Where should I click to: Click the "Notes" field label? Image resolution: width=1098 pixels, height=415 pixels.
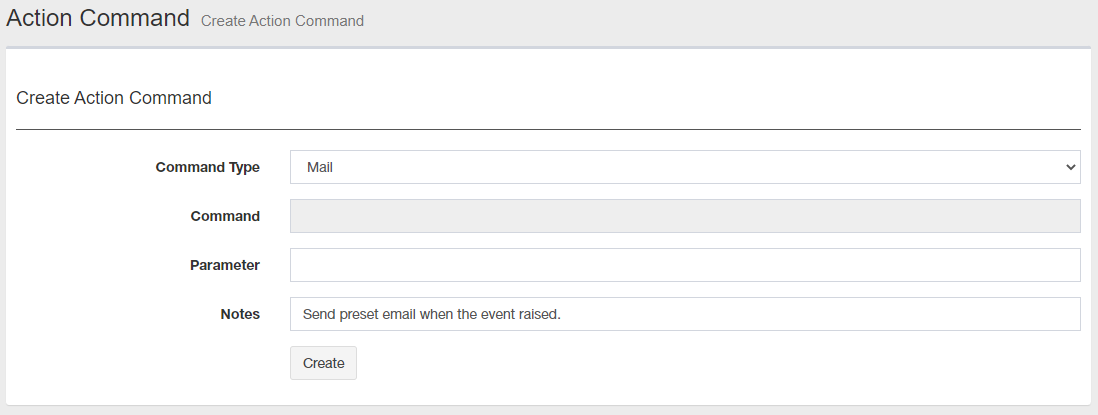pyautogui.click(x=240, y=314)
